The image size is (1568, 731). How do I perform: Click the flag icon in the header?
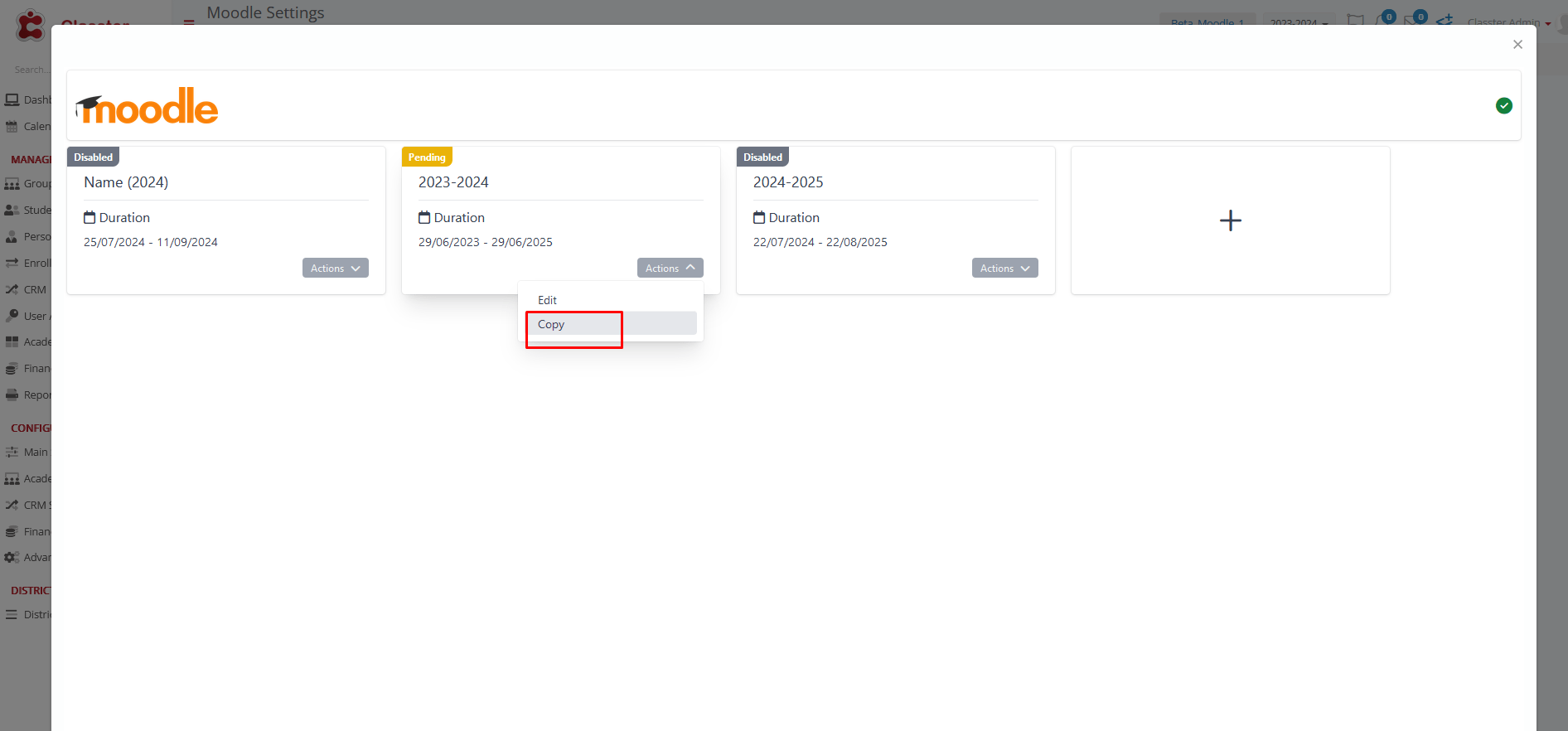click(x=1355, y=20)
